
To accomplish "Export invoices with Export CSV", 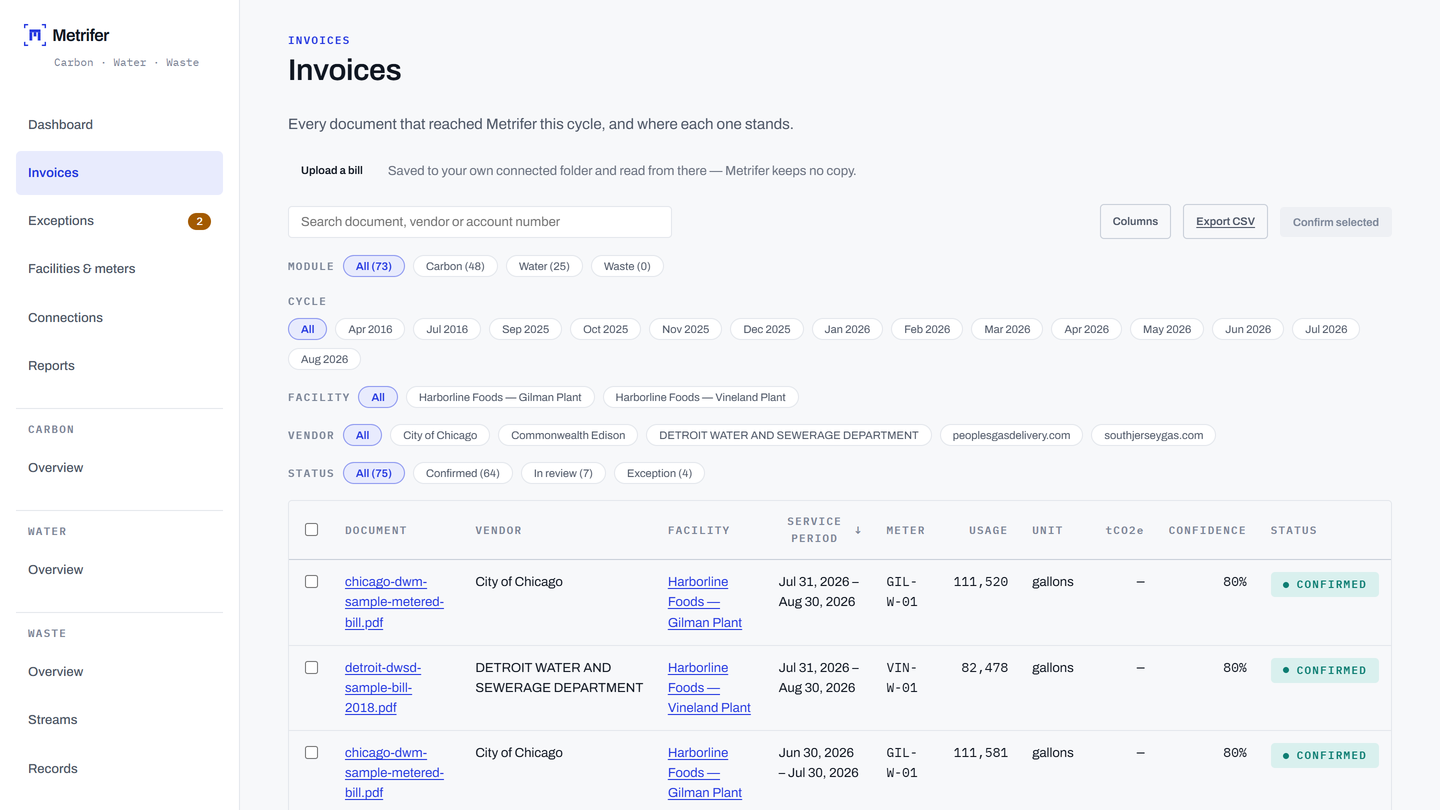I will coord(1225,222).
